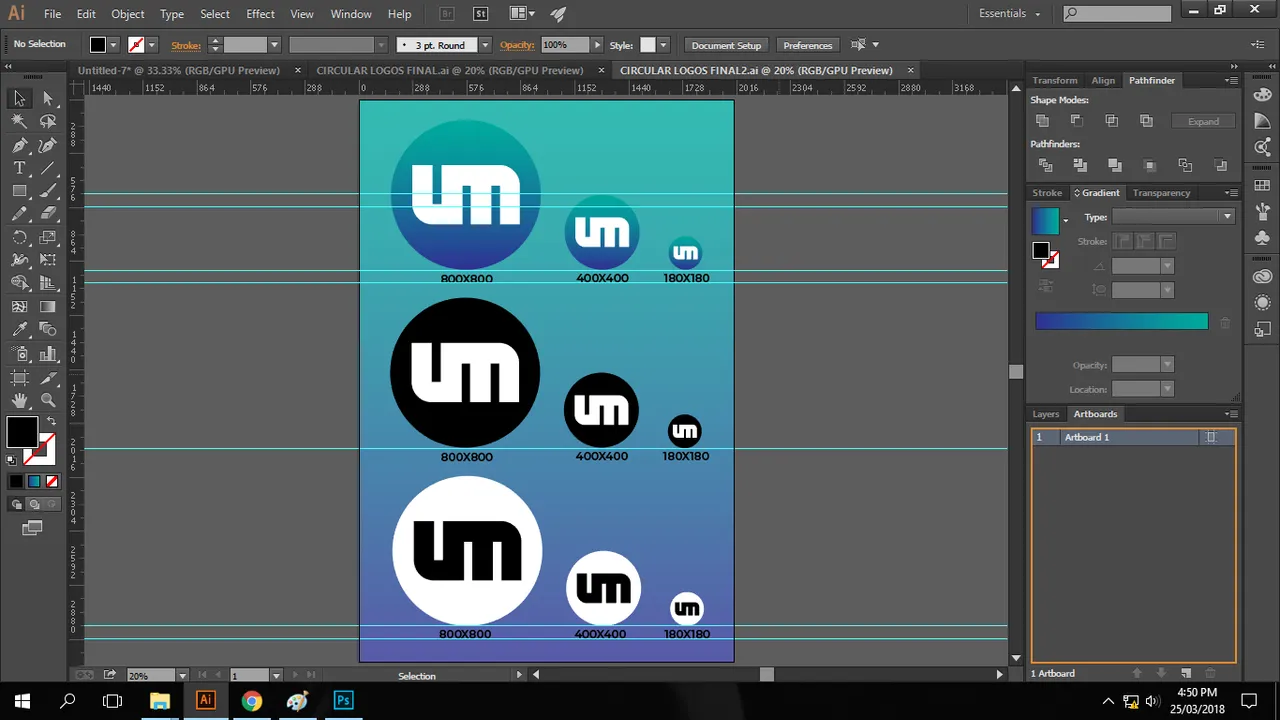Open the fill color dropdown in control bar

(x=114, y=45)
